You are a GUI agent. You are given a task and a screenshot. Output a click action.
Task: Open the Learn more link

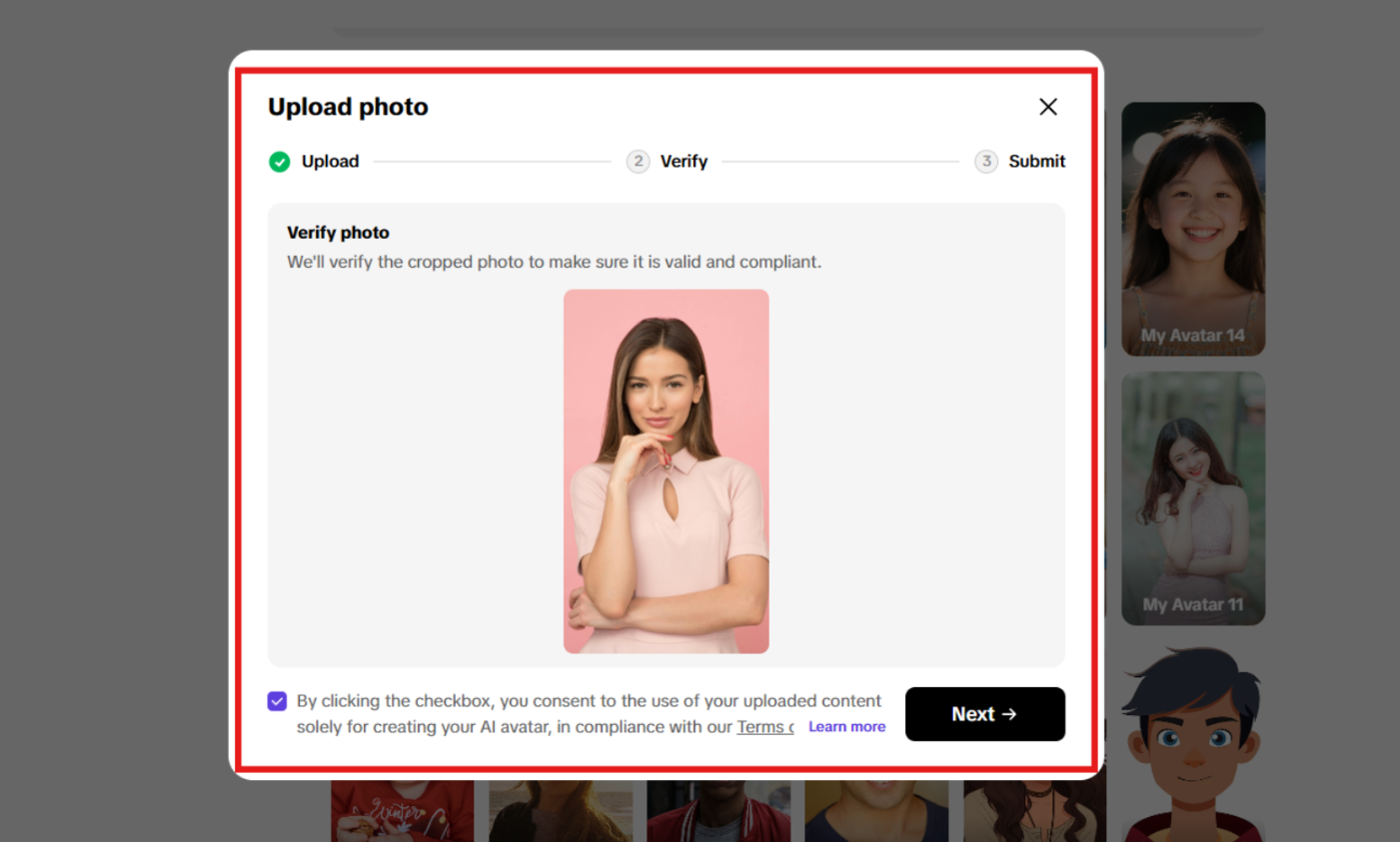coord(846,727)
